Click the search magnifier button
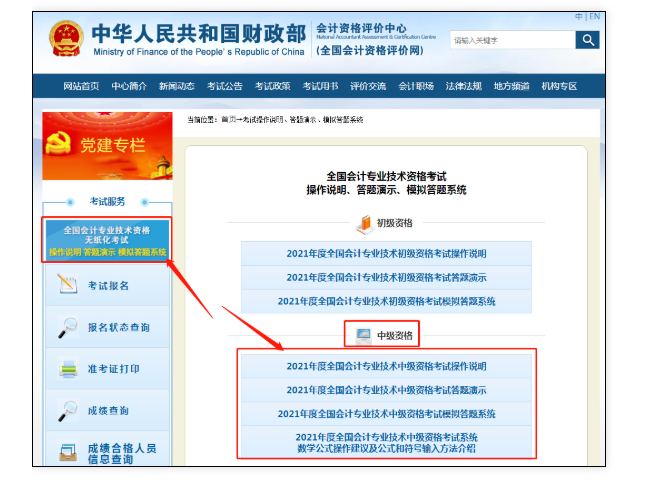This screenshot has height=491, width=657. [587, 40]
